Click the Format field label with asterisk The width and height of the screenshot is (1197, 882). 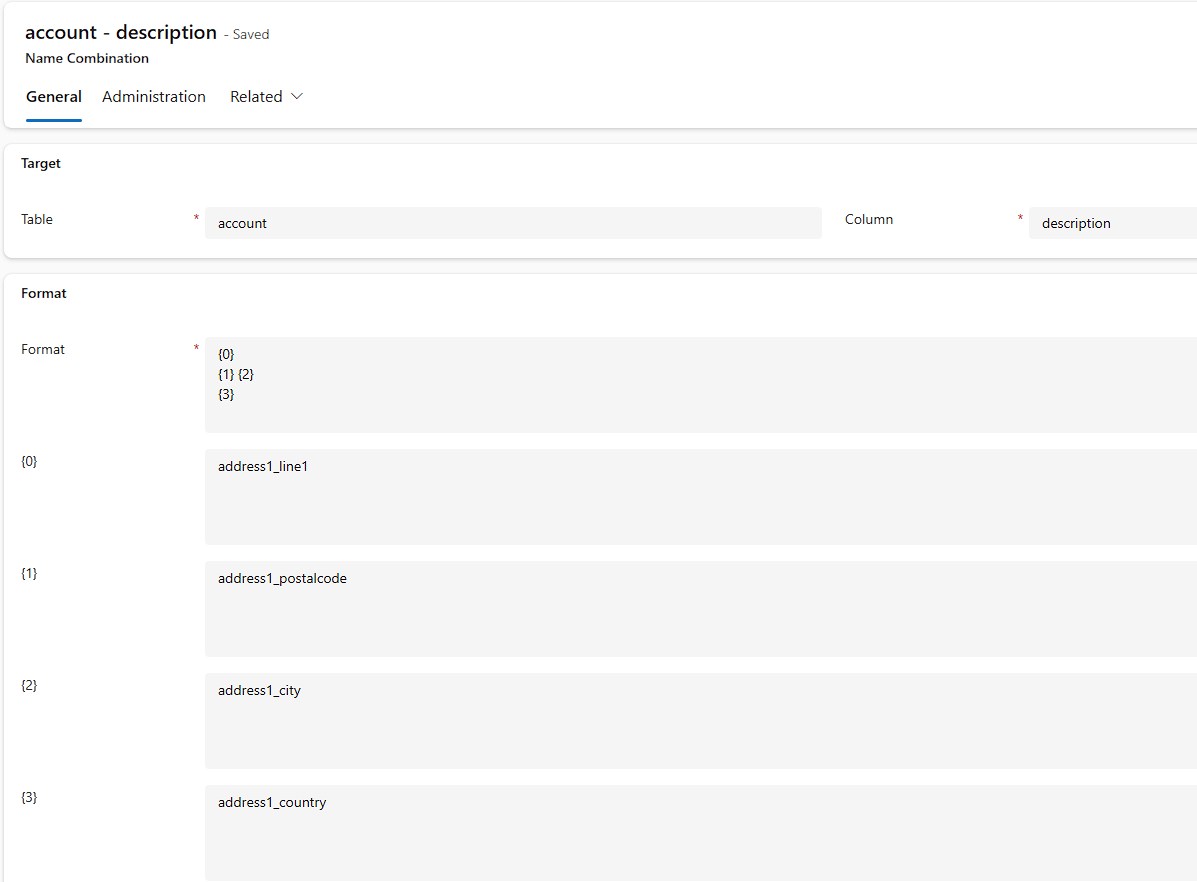(43, 349)
